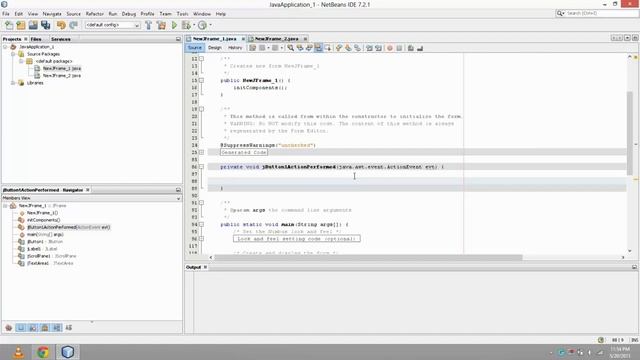640x360 pixels.
Task: Click the Find Selection magnifier in editor toolbar
Action: point(290,48)
